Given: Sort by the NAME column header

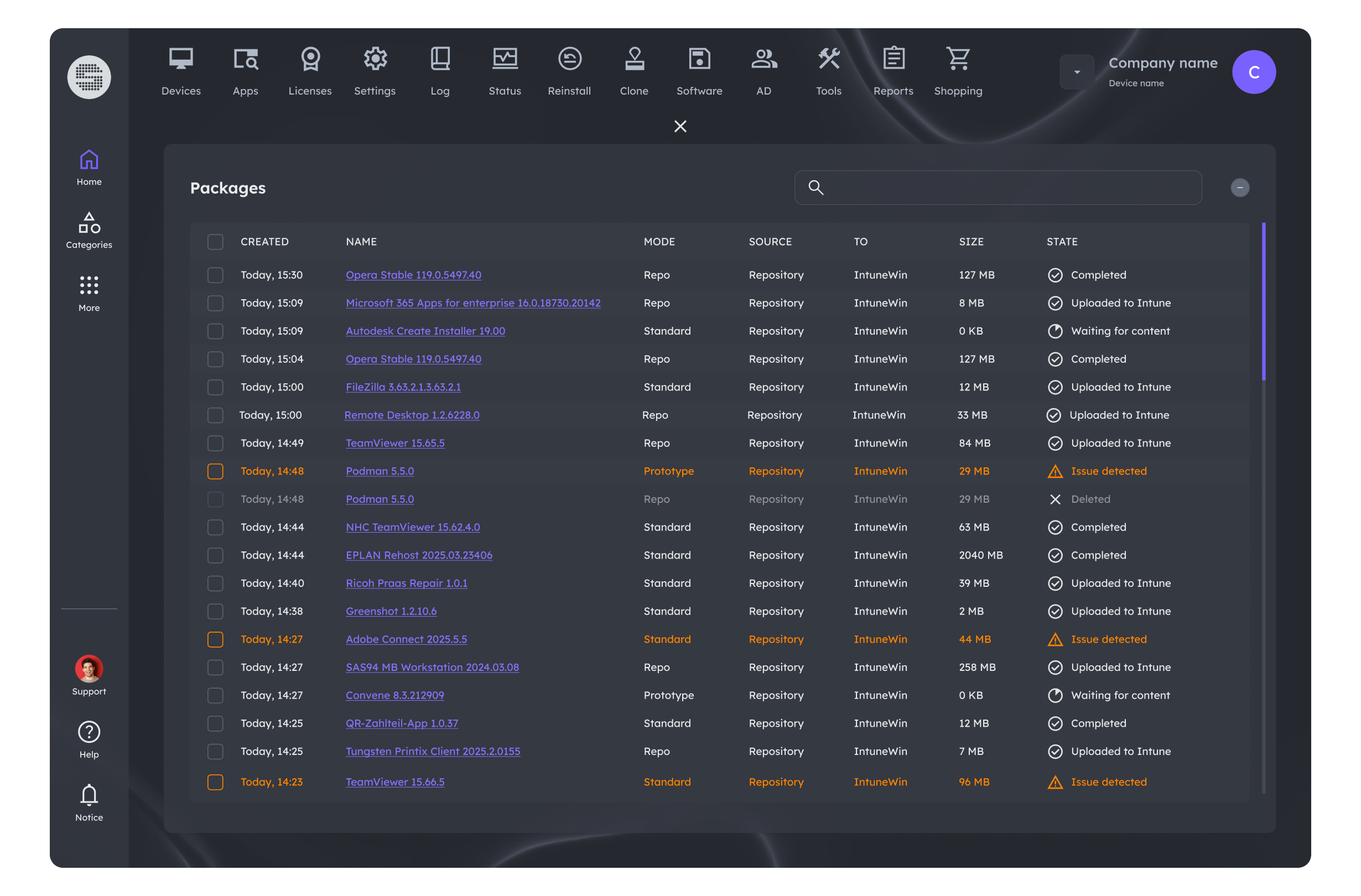Looking at the screenshot, I should pyautogui.click(x=361, y=242).
